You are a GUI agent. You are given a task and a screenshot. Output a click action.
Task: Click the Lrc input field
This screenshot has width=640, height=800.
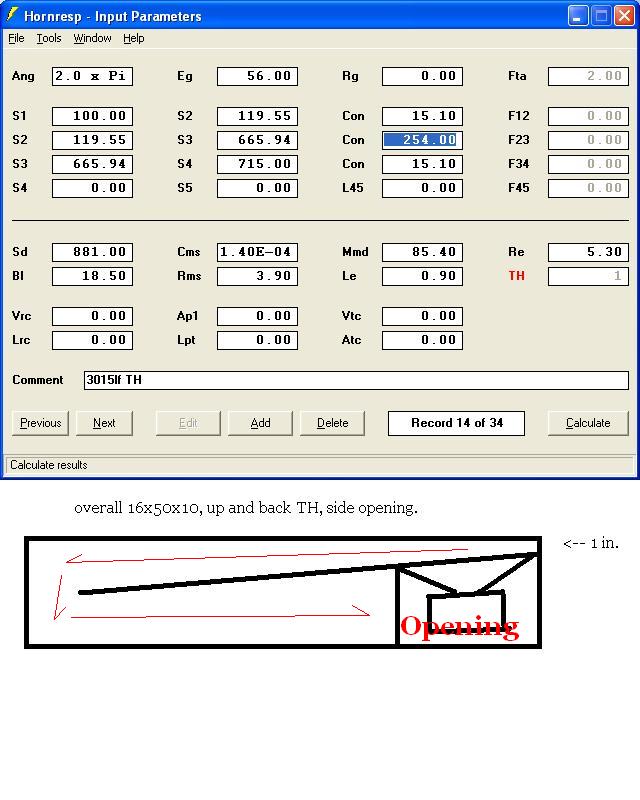click(92, 340)
